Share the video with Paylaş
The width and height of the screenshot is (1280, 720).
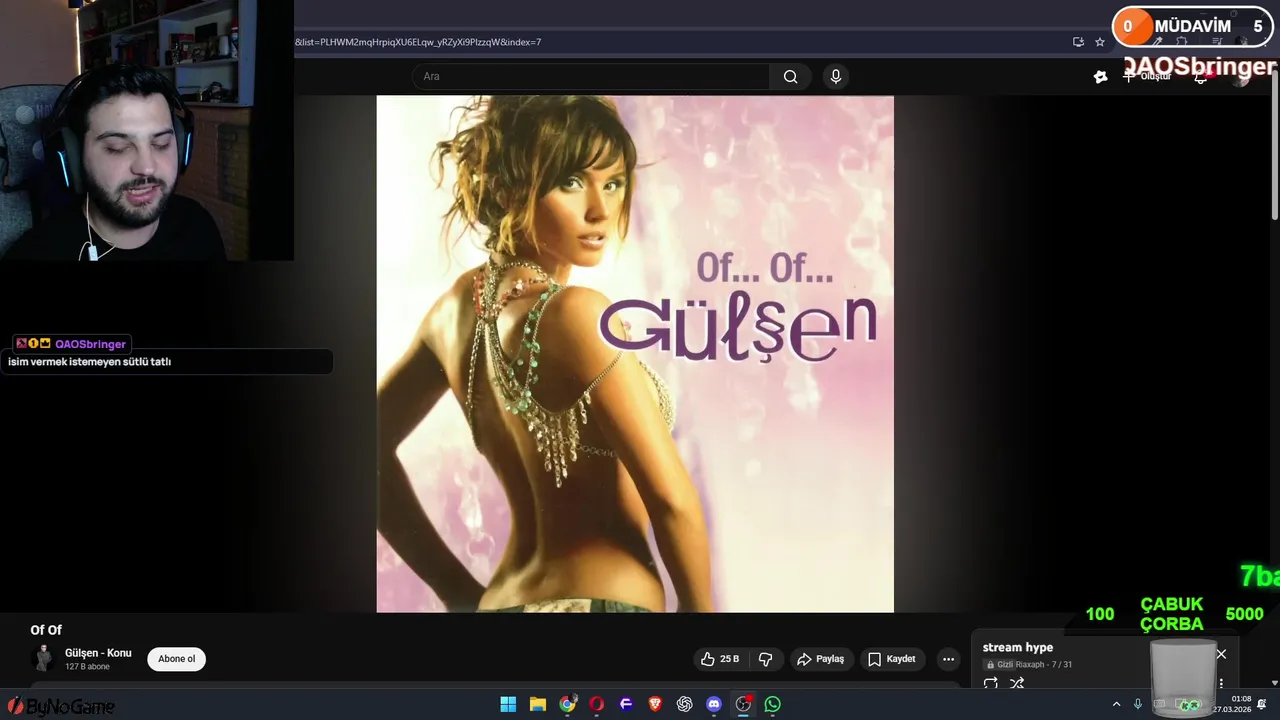pyautogui.click(x=820, y=659)
